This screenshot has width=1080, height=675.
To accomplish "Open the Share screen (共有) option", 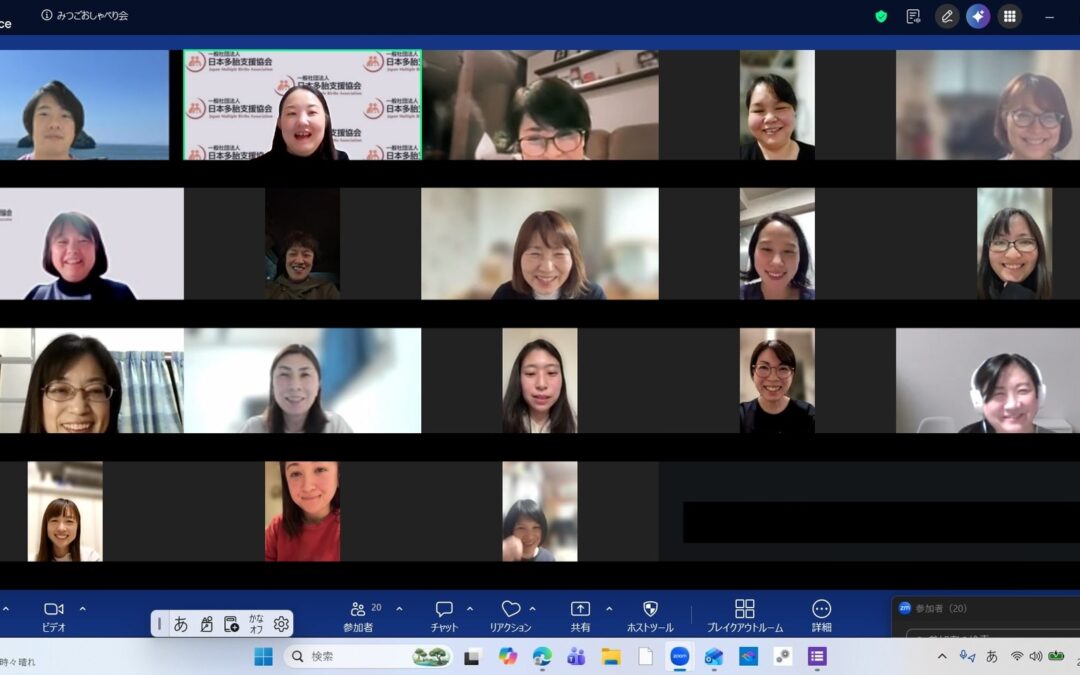I will 580,615.
